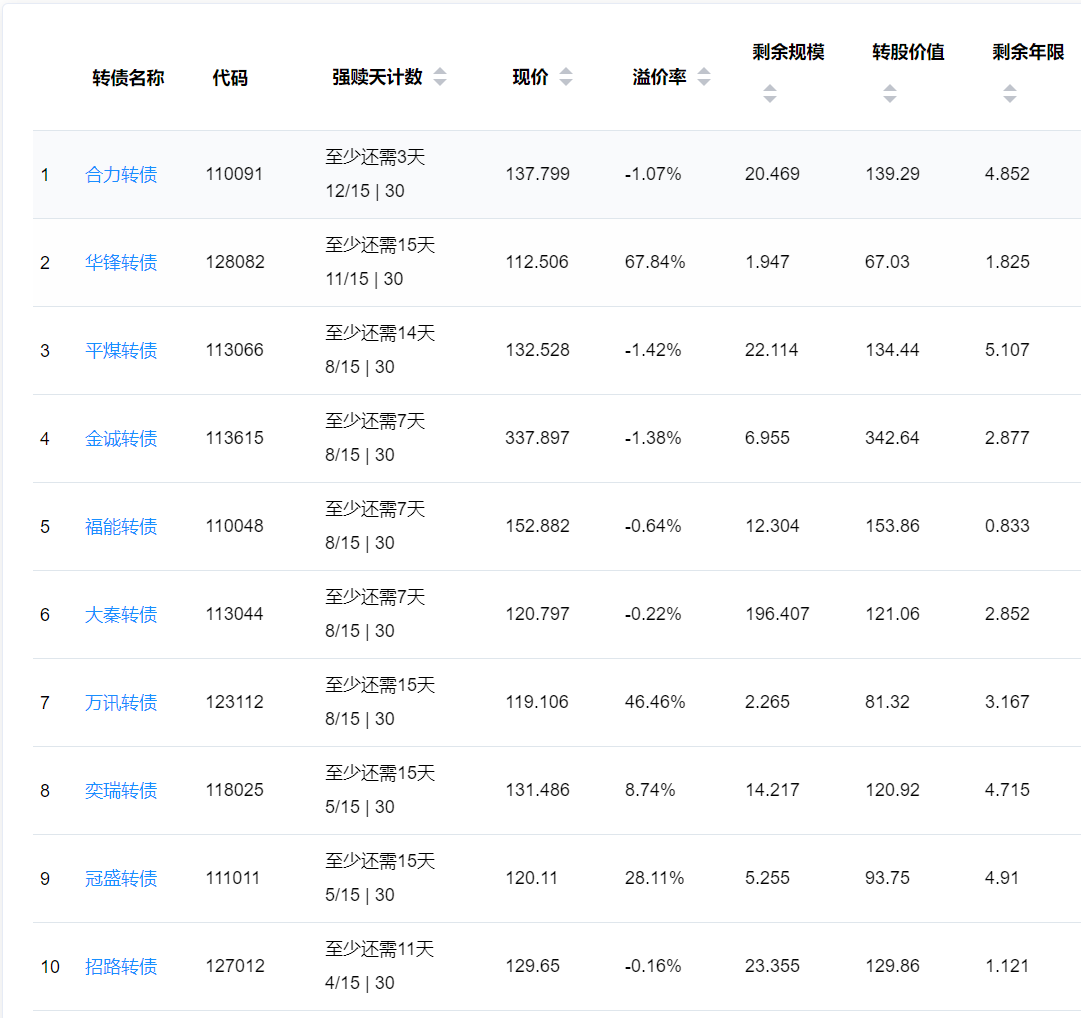Click the 转债名称 column header
The width and height of the screenshot is (1081, 1018).
pyautogui.click(x=128, y=78)
